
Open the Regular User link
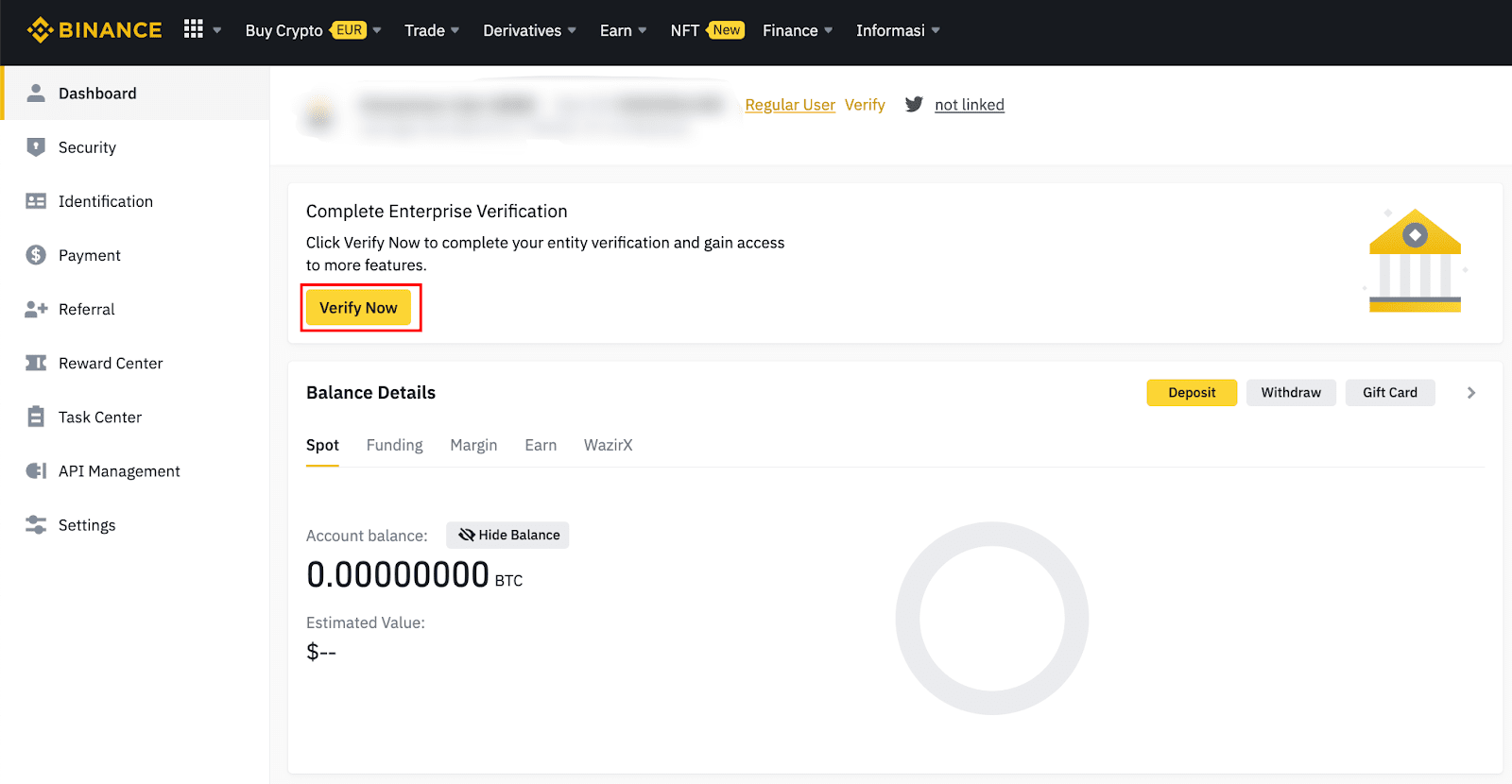tap(790, 105)
